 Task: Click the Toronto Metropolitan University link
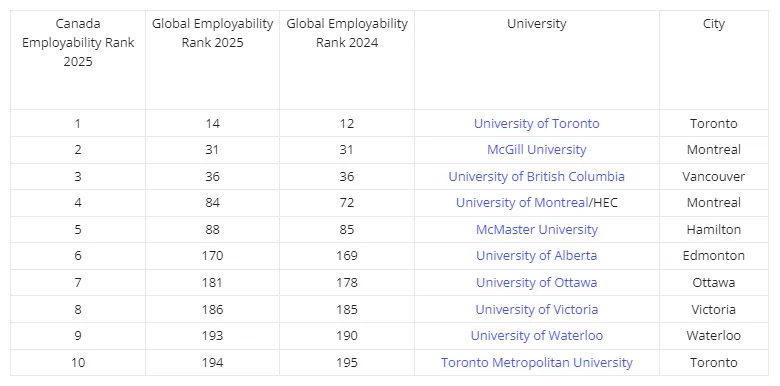pos(536,363)
